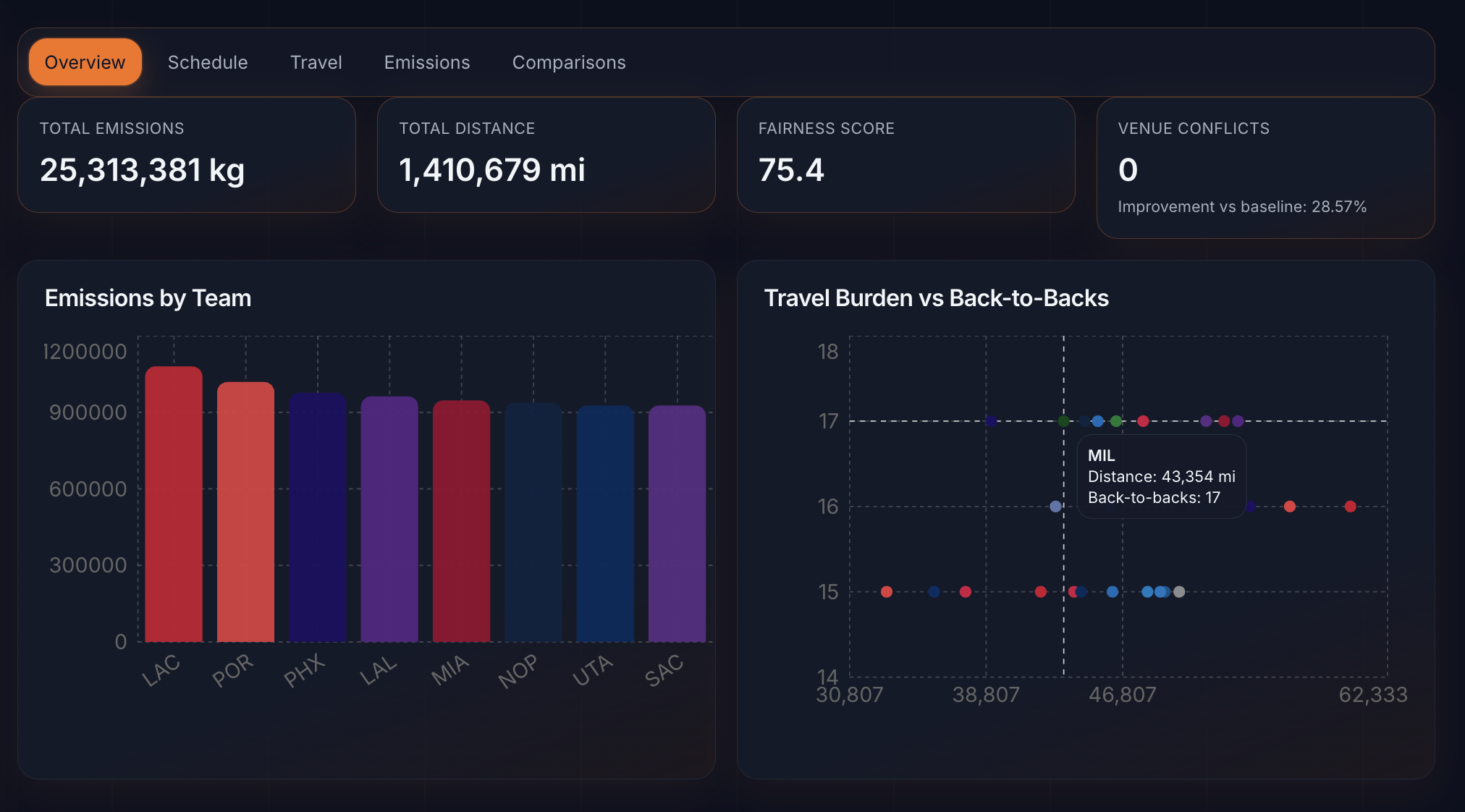Click the leftmost red point at 15
This screenshot has width=1465, height=812.
coord(887,592)
